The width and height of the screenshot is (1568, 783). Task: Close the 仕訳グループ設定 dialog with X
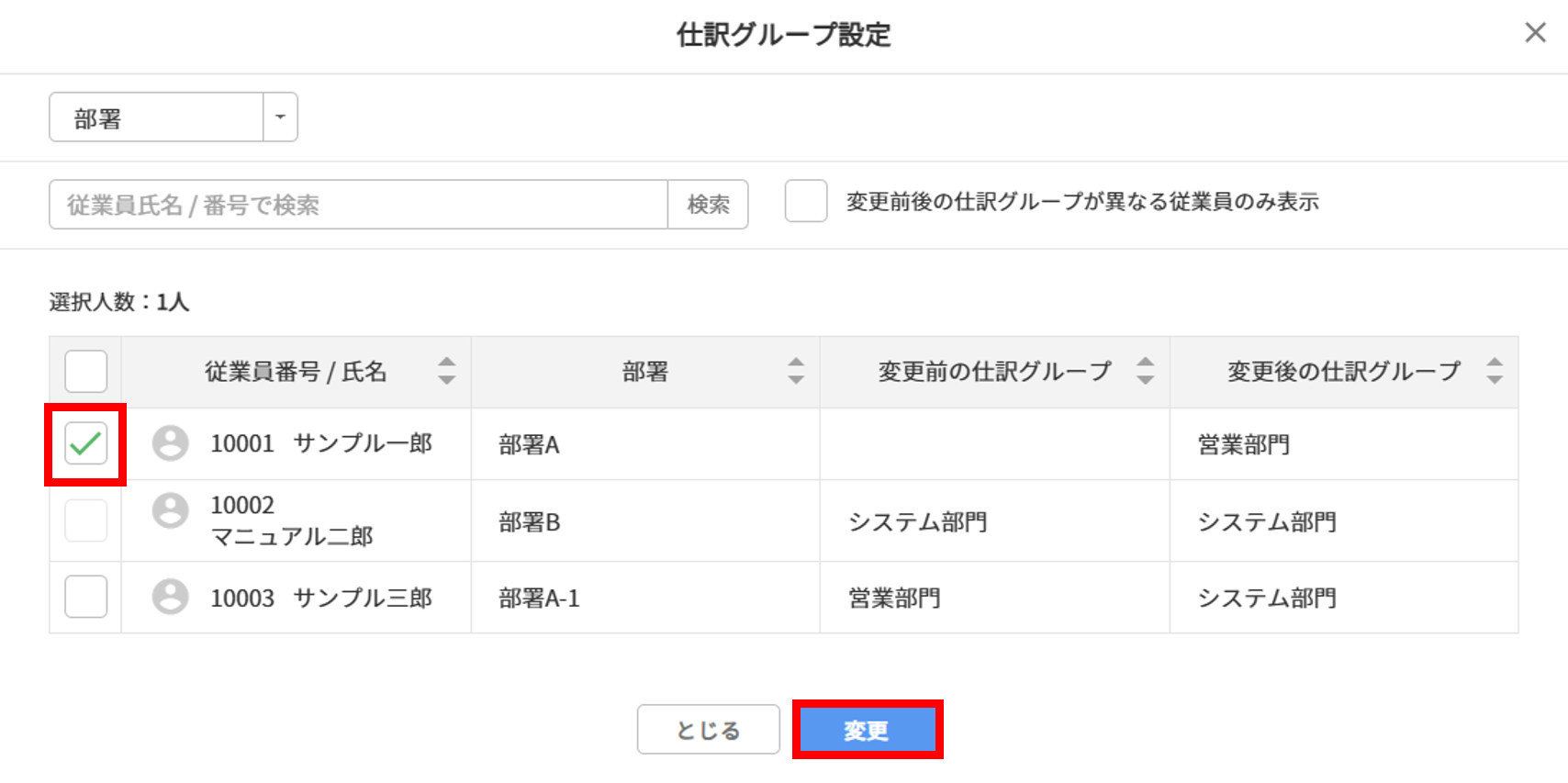click(1535, 33)
